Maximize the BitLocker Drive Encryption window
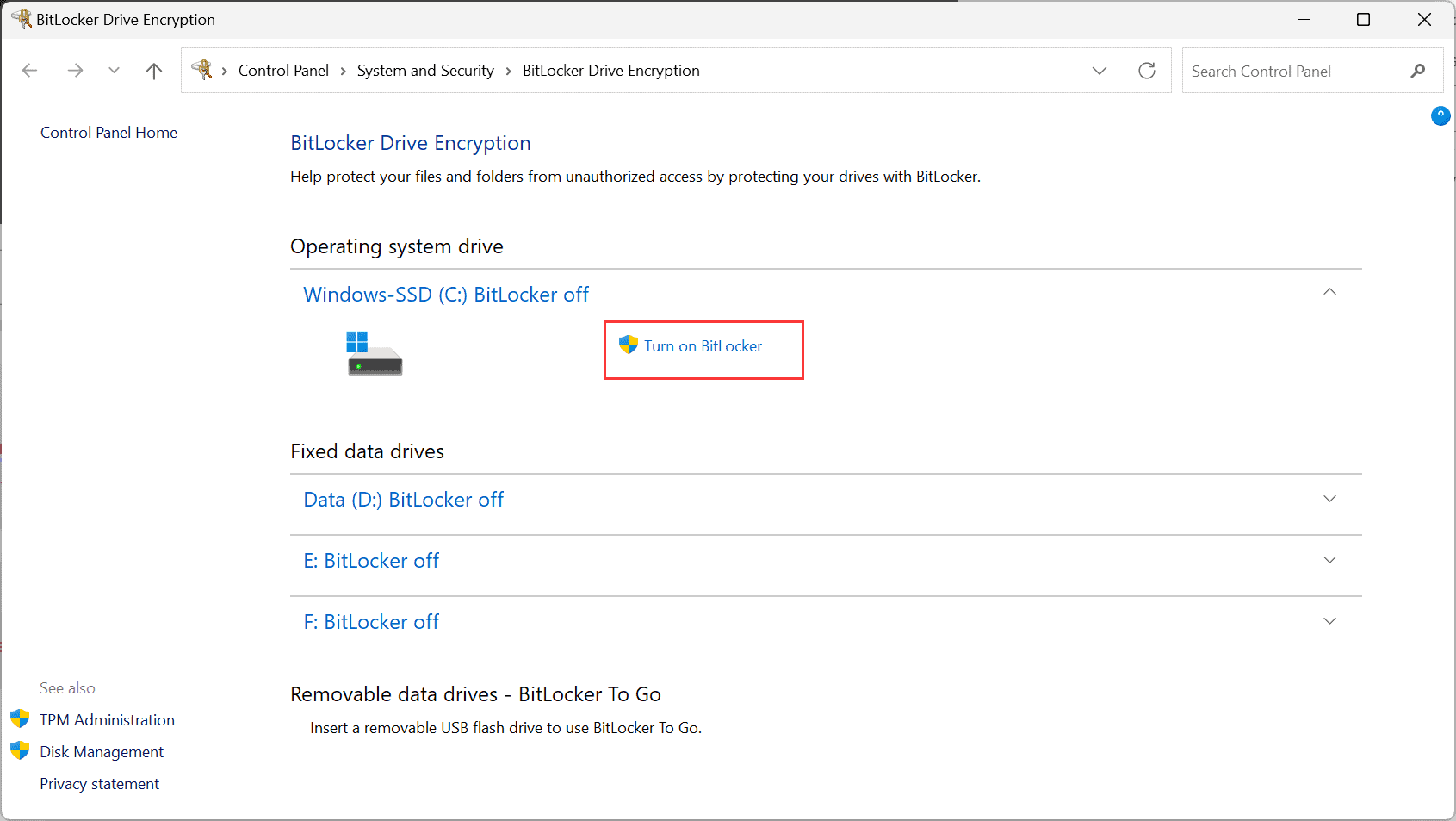Viewport: 1456px width, 821px height. tap(1363, 19)
